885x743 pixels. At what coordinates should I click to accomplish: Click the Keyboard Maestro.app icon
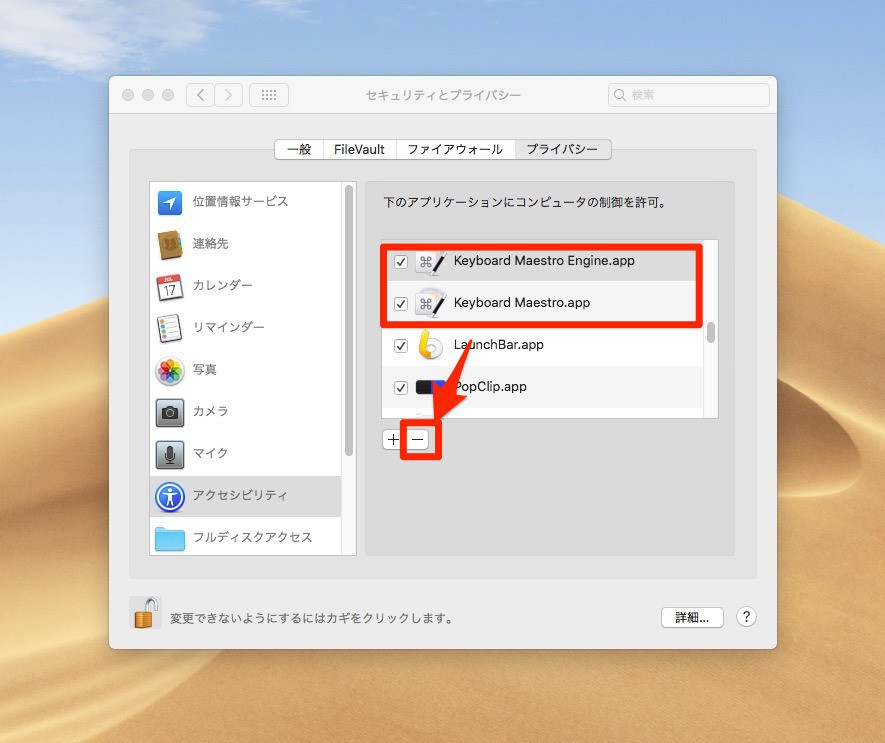(431, 304)
